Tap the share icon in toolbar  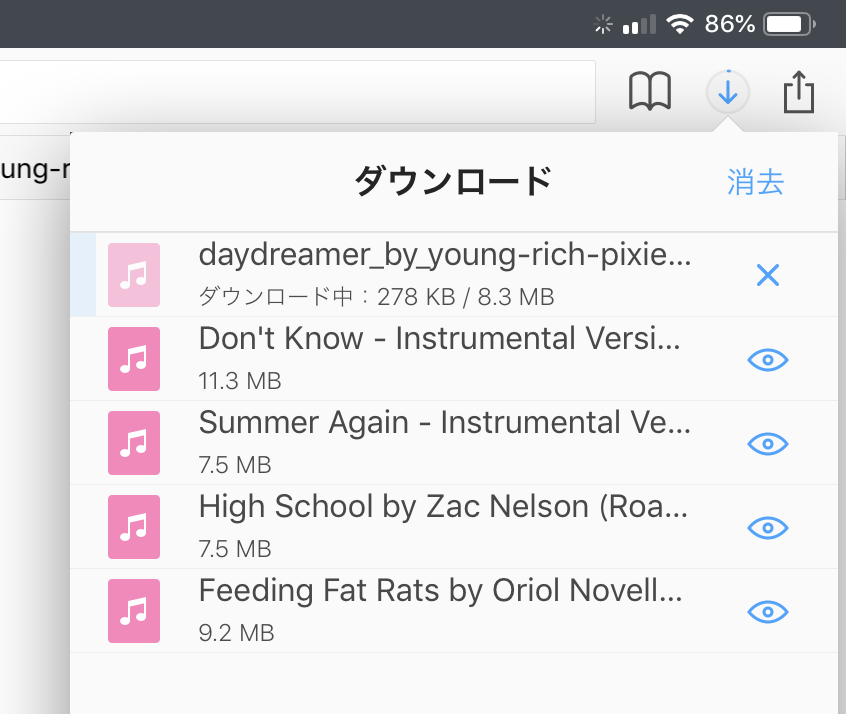799,93
